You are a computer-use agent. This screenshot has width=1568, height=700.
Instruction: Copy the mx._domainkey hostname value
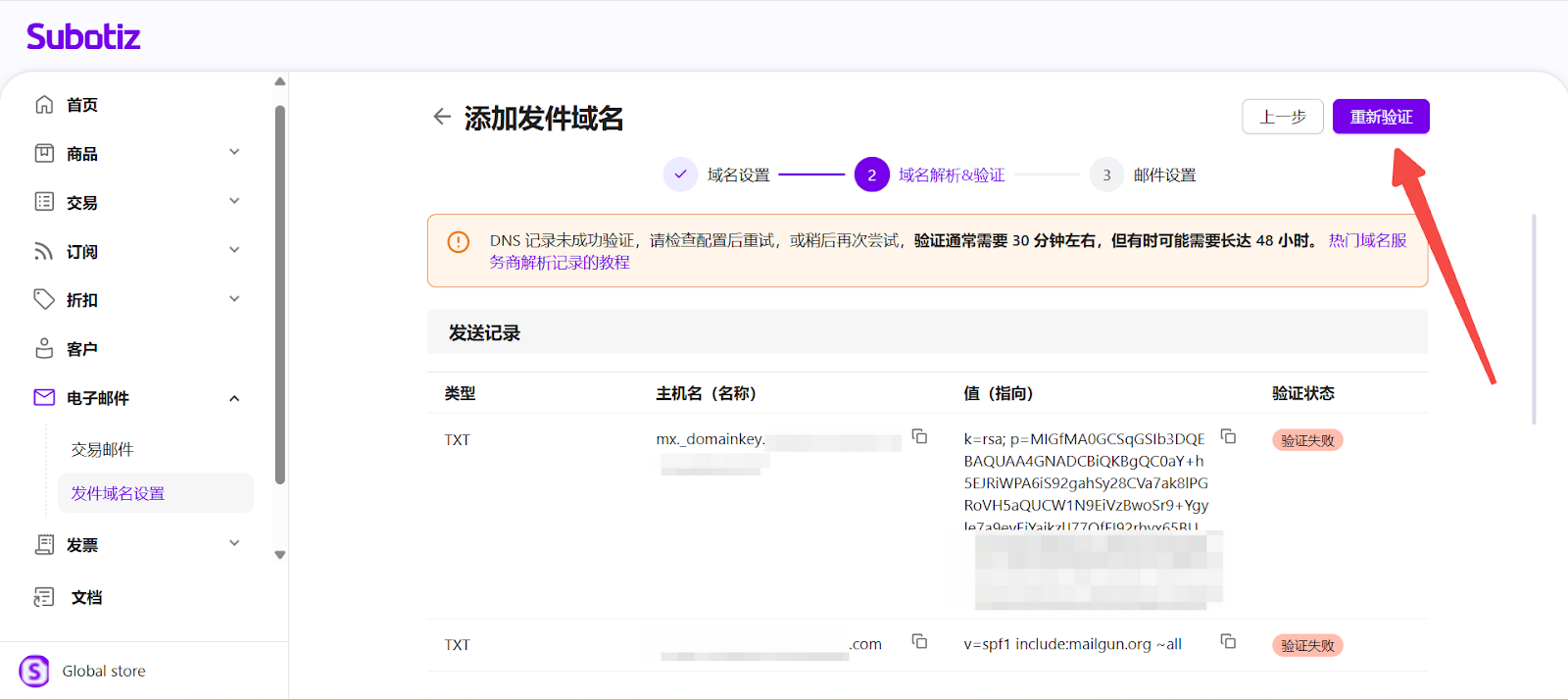click(919, 436)
